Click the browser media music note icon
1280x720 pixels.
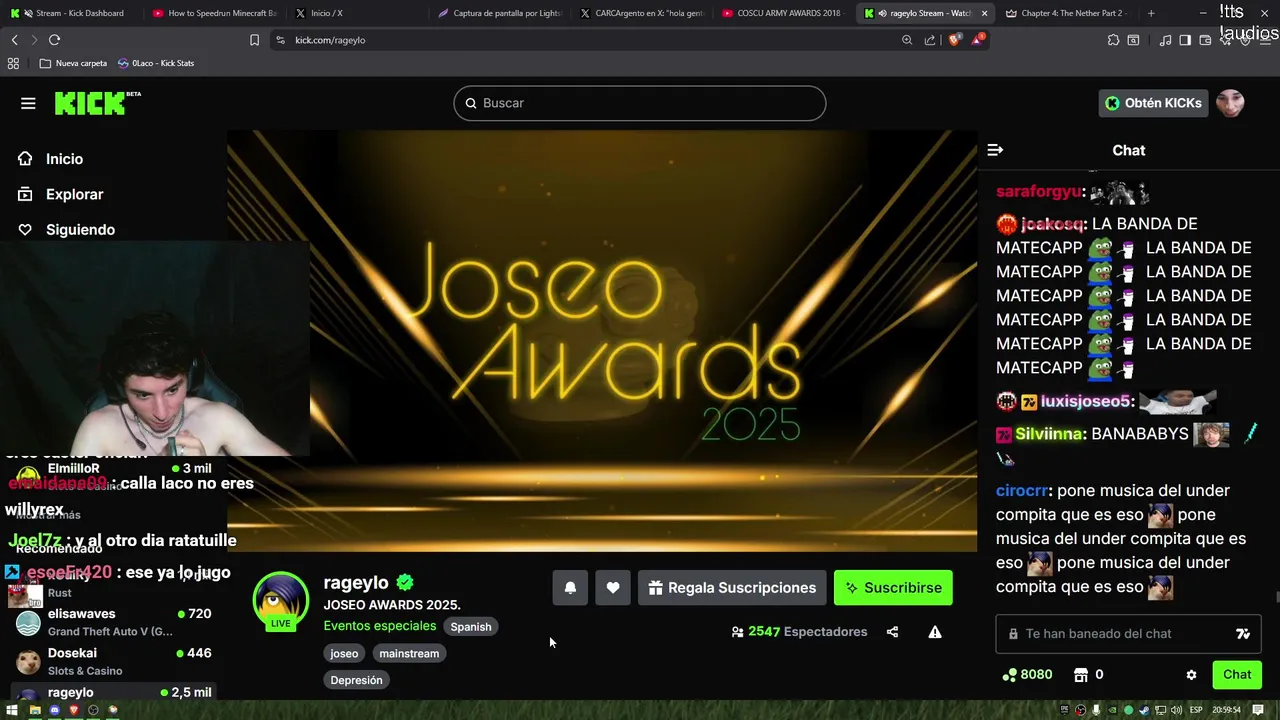coord(1165,40)
